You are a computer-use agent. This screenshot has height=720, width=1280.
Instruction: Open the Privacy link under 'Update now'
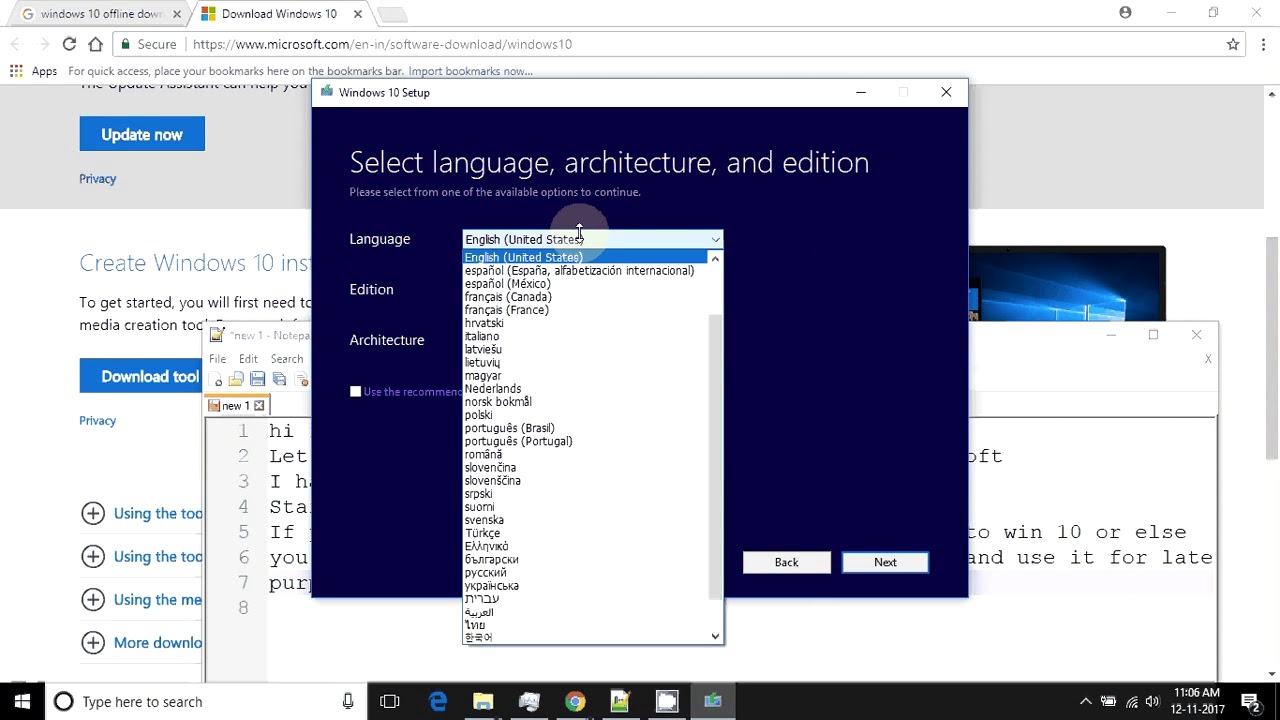tap(98, 179)
